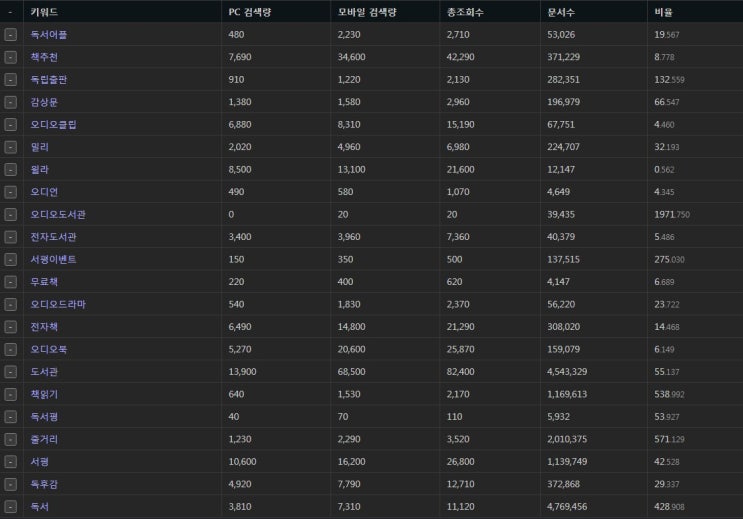Select the 2,010,375 document count cell
The width and height of the screenshot is (743, 519).
567,439
